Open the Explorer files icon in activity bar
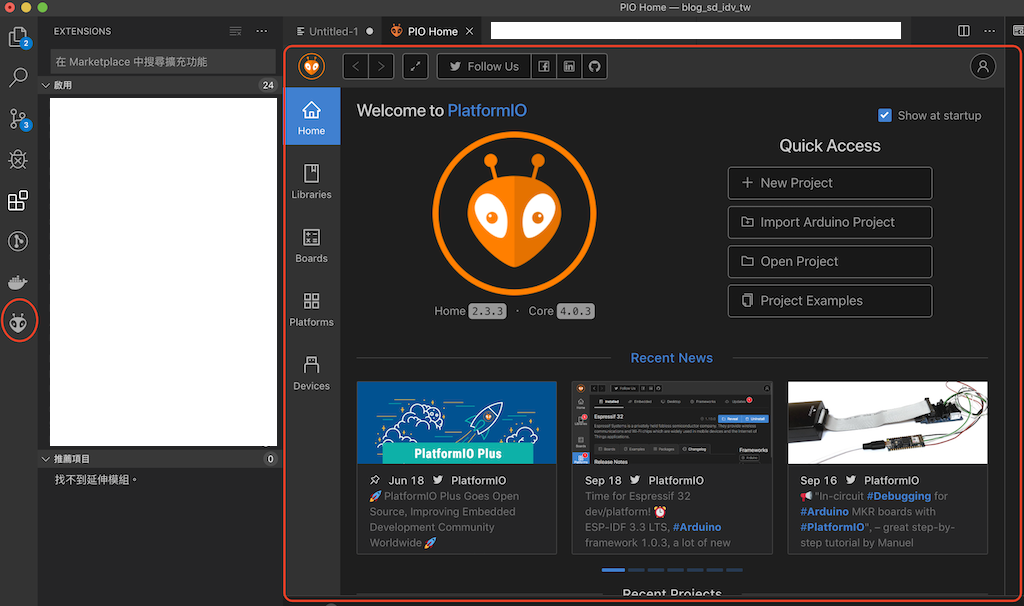This screenshot has height=606, width=1024. 18,37
